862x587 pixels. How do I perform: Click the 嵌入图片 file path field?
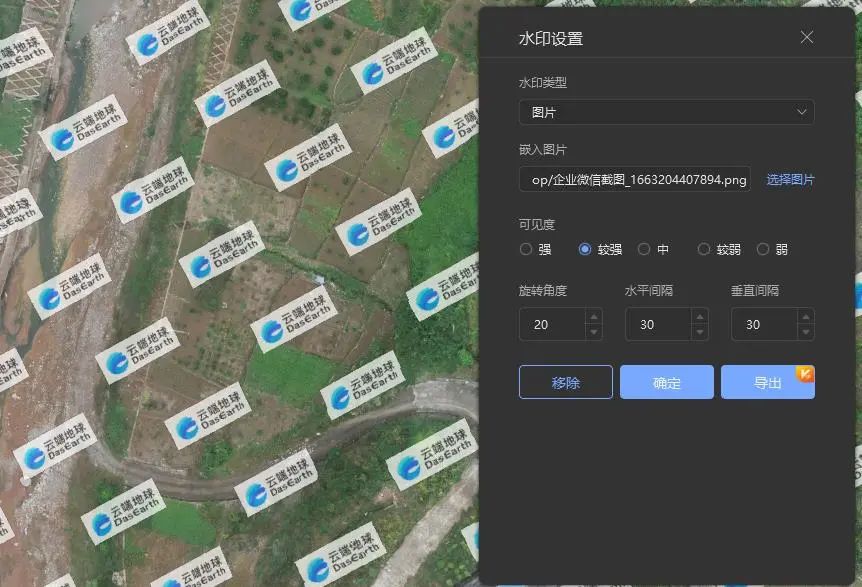[634, 179]
